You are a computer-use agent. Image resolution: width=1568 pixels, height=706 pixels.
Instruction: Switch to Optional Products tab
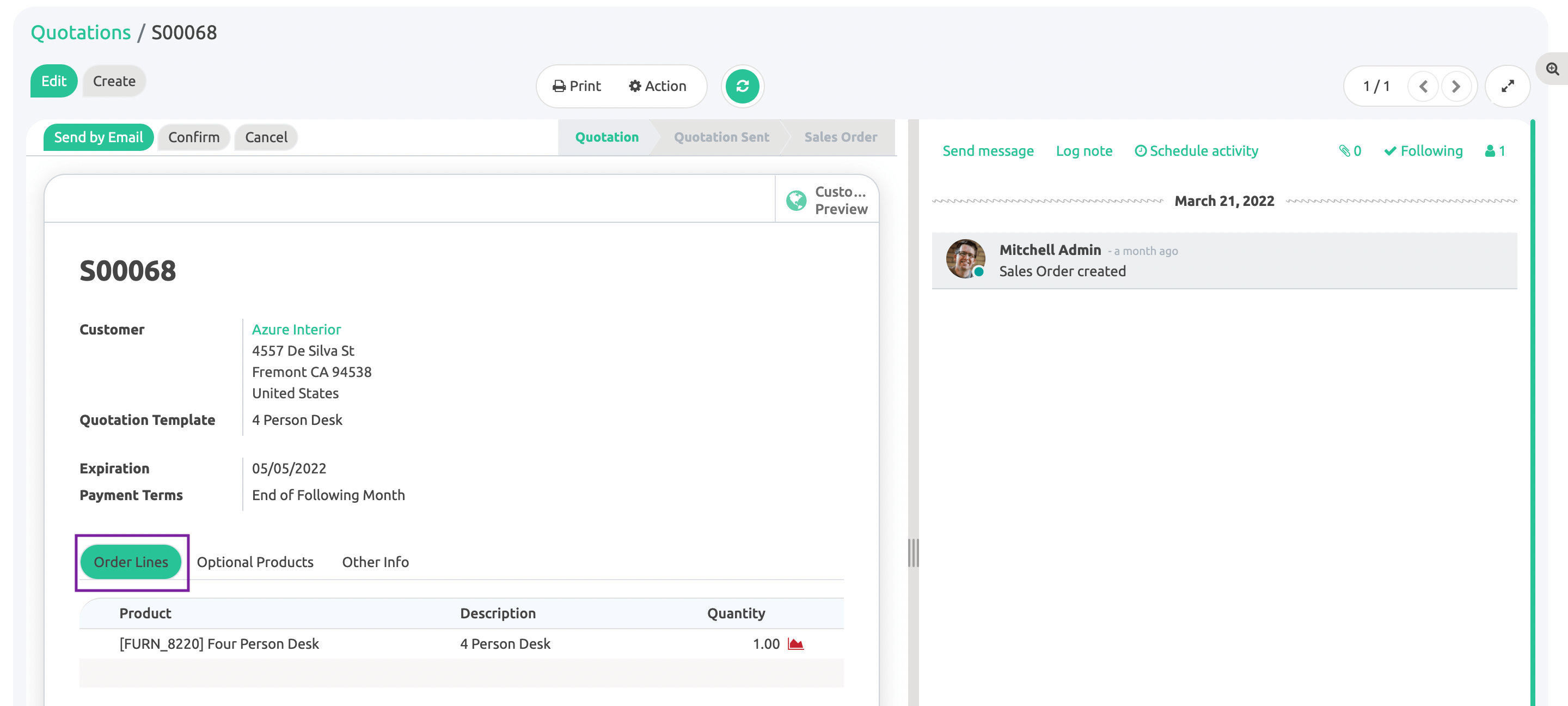pos(254,562)
